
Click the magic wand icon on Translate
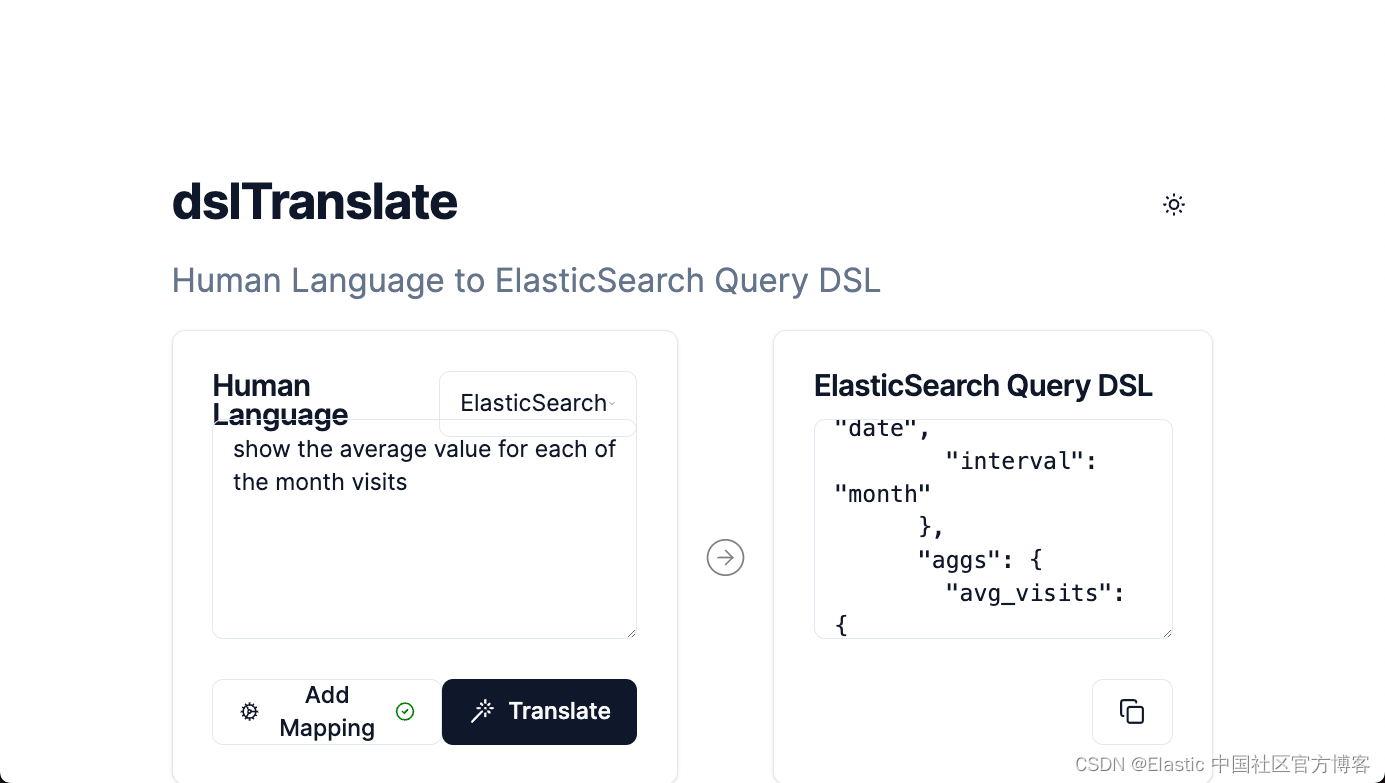(x=482, y=711)
